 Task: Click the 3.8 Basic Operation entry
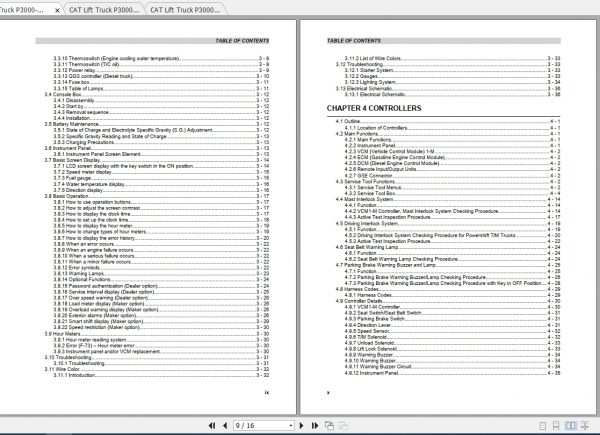tap(157, 196)
